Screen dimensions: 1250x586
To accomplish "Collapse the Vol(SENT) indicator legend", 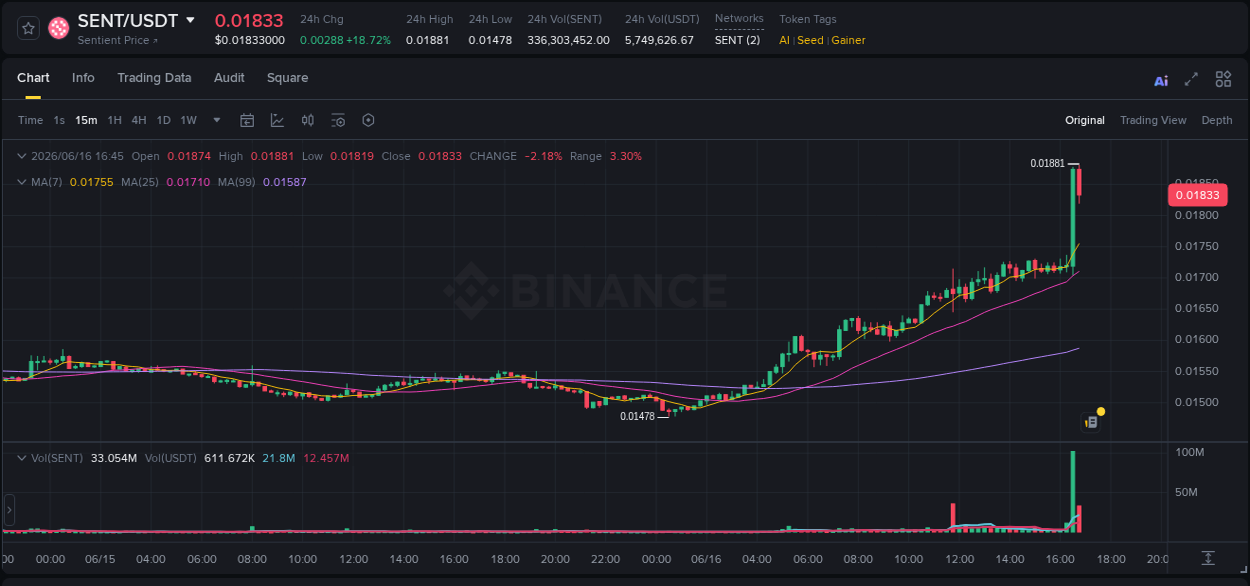I will (x=22, y=457).
